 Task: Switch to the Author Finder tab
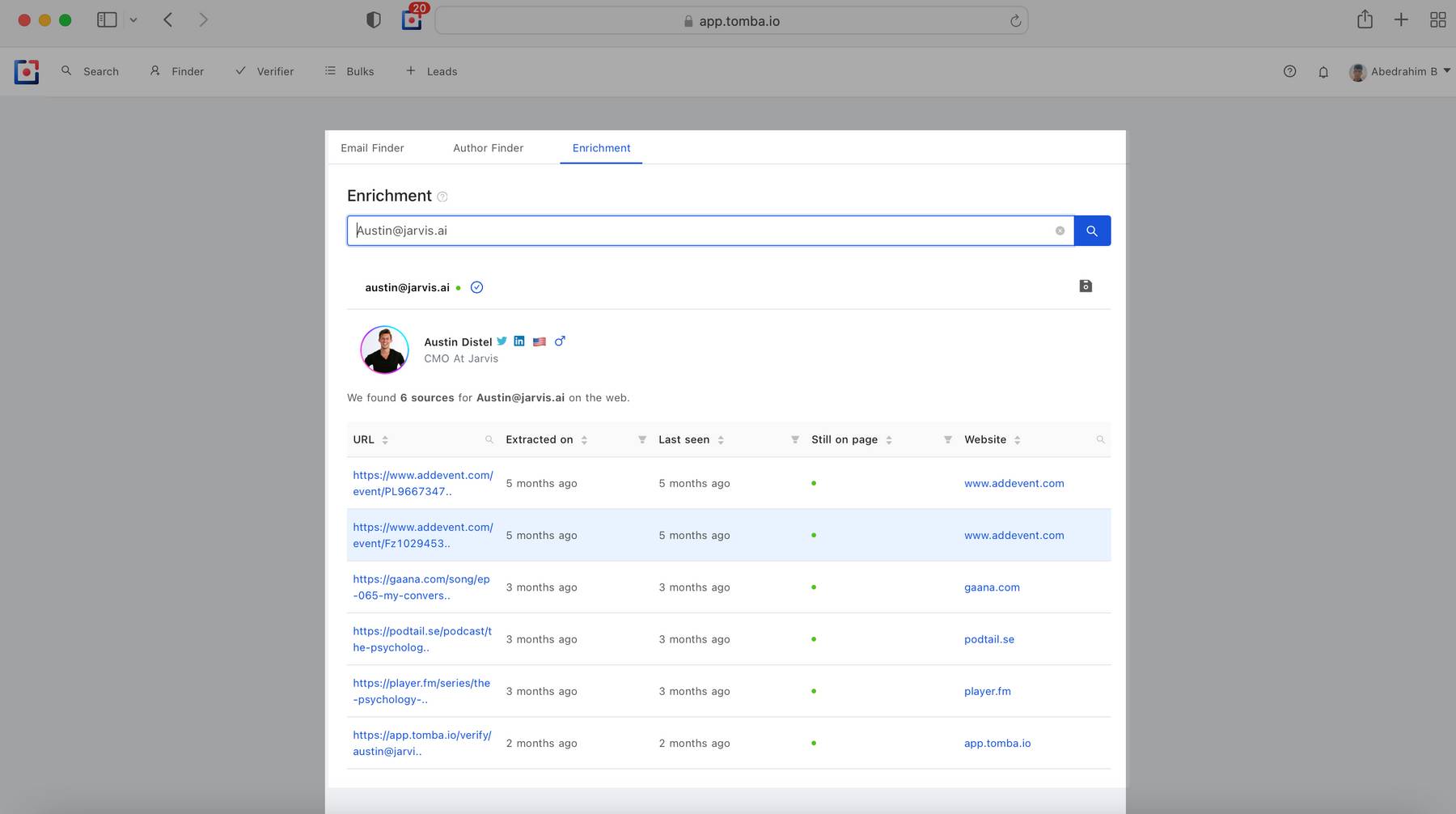pyautogui.click(x=488, y=148)
